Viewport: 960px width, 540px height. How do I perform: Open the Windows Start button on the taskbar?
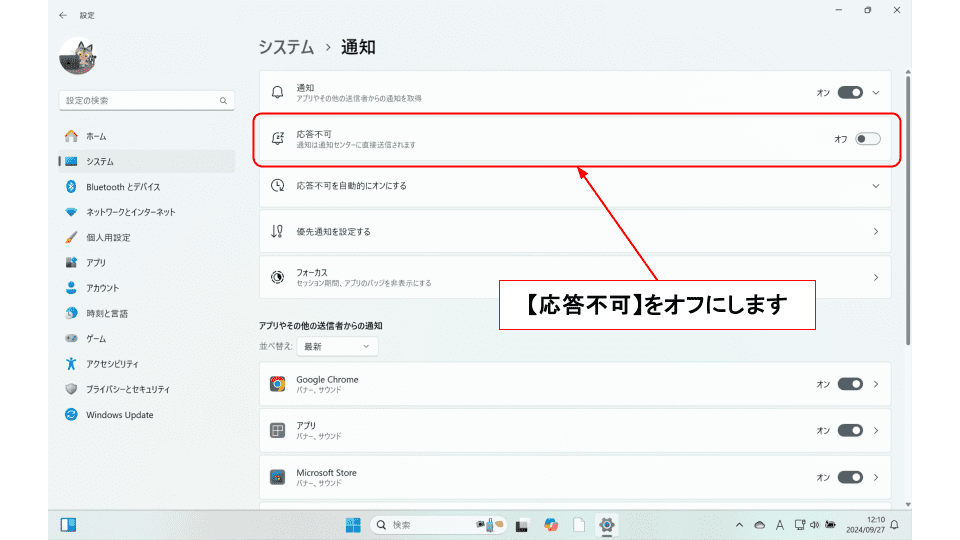[353, 525]
